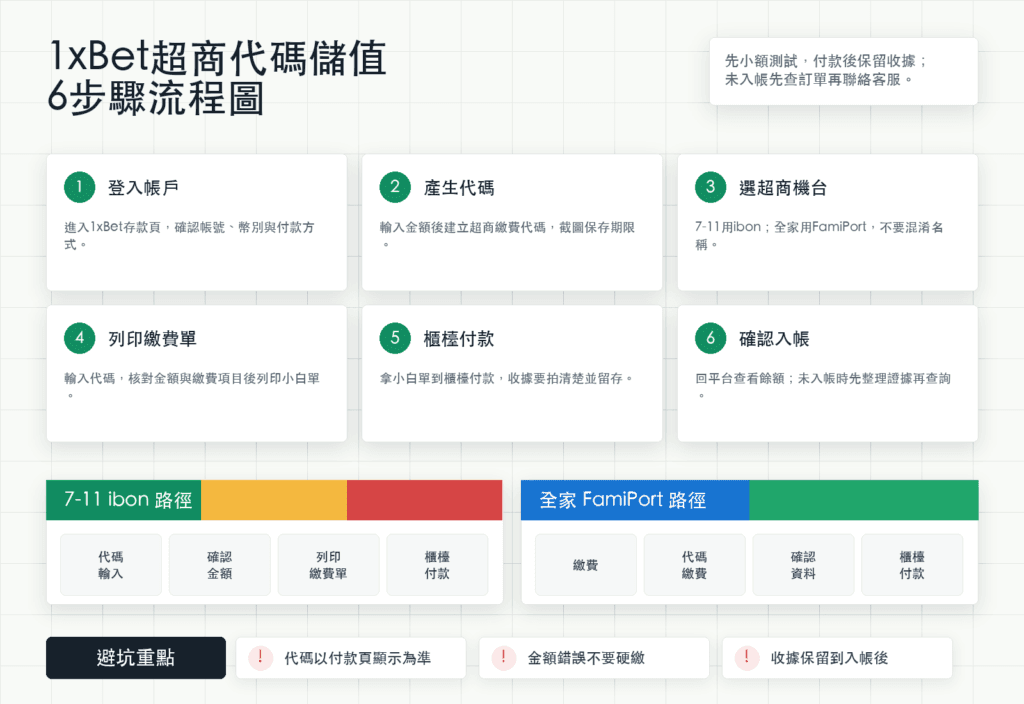Click the green number 2 badge
Viewport: 1024px width, 704px height.
click(x=395, y=187)
